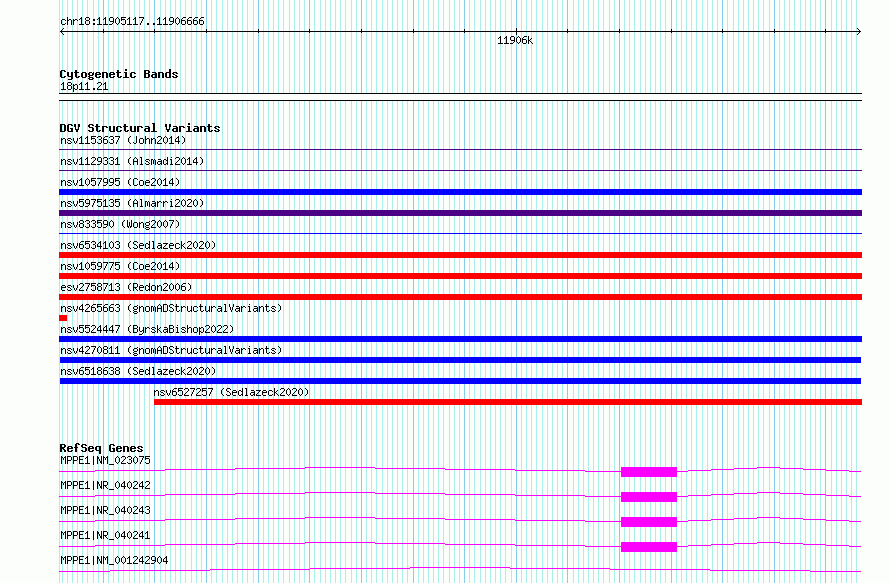
Task: Open variant nsv5975135 (Almarri2020) label
Action: (132, 203)
